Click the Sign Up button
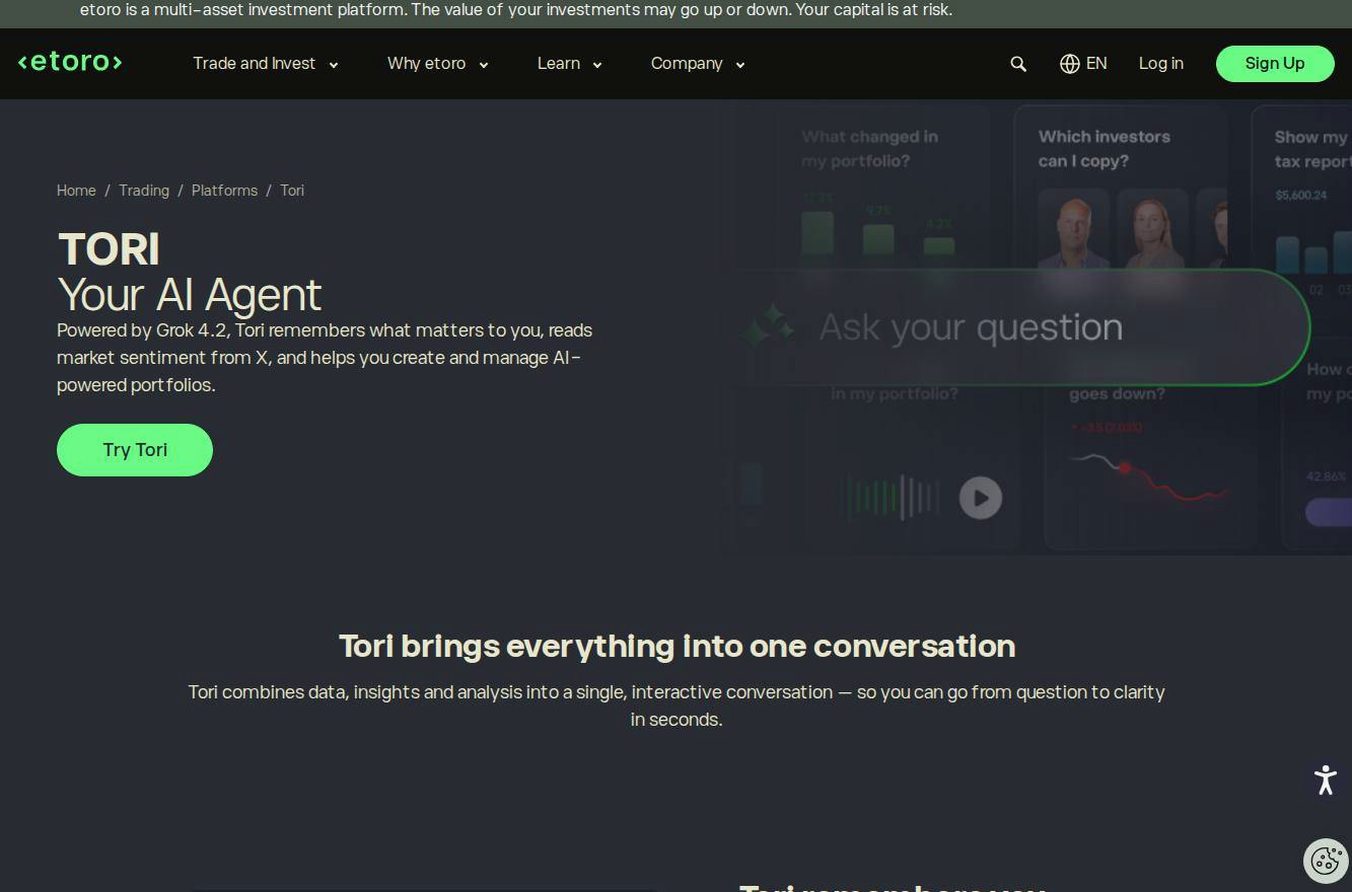Screen dimensions: 1352x892 1275,63
